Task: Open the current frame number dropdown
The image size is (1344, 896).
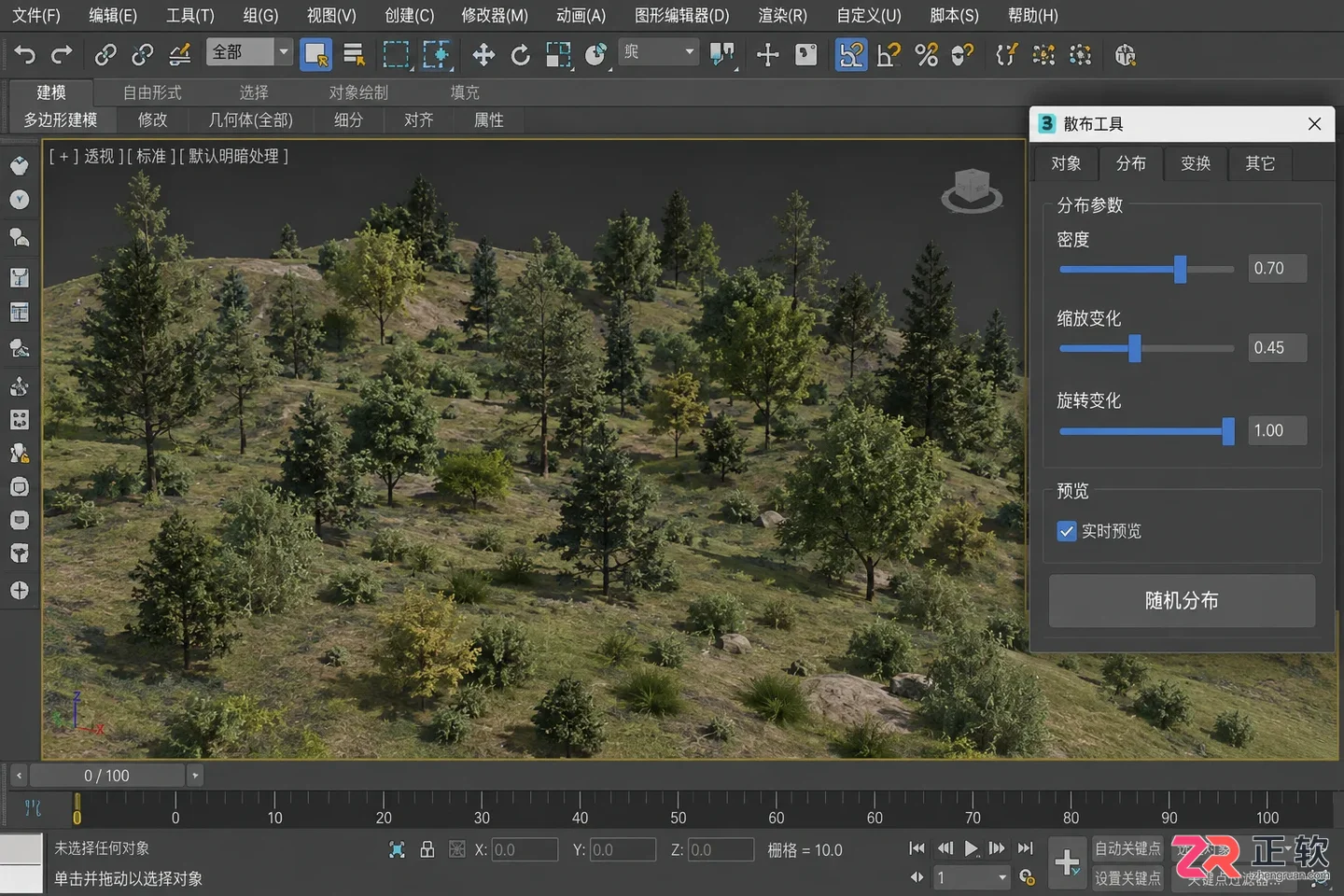Action: (x=973, y=877)
